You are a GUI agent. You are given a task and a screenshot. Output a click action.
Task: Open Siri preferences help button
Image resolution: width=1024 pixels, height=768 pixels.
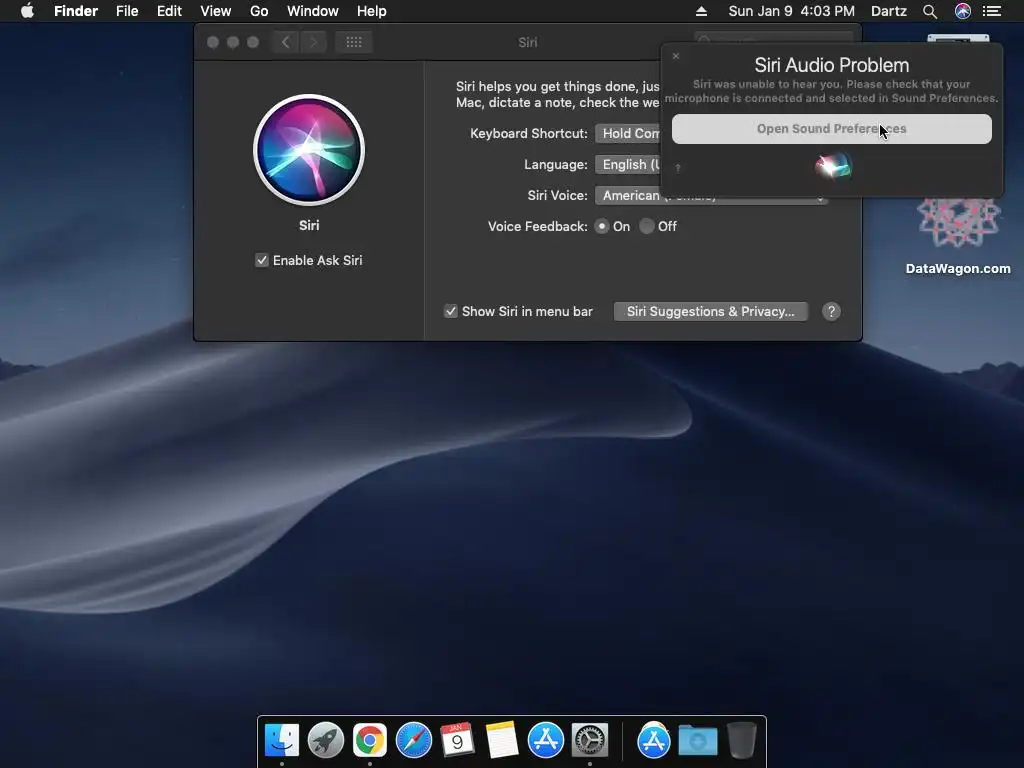(x=831, y=312)
